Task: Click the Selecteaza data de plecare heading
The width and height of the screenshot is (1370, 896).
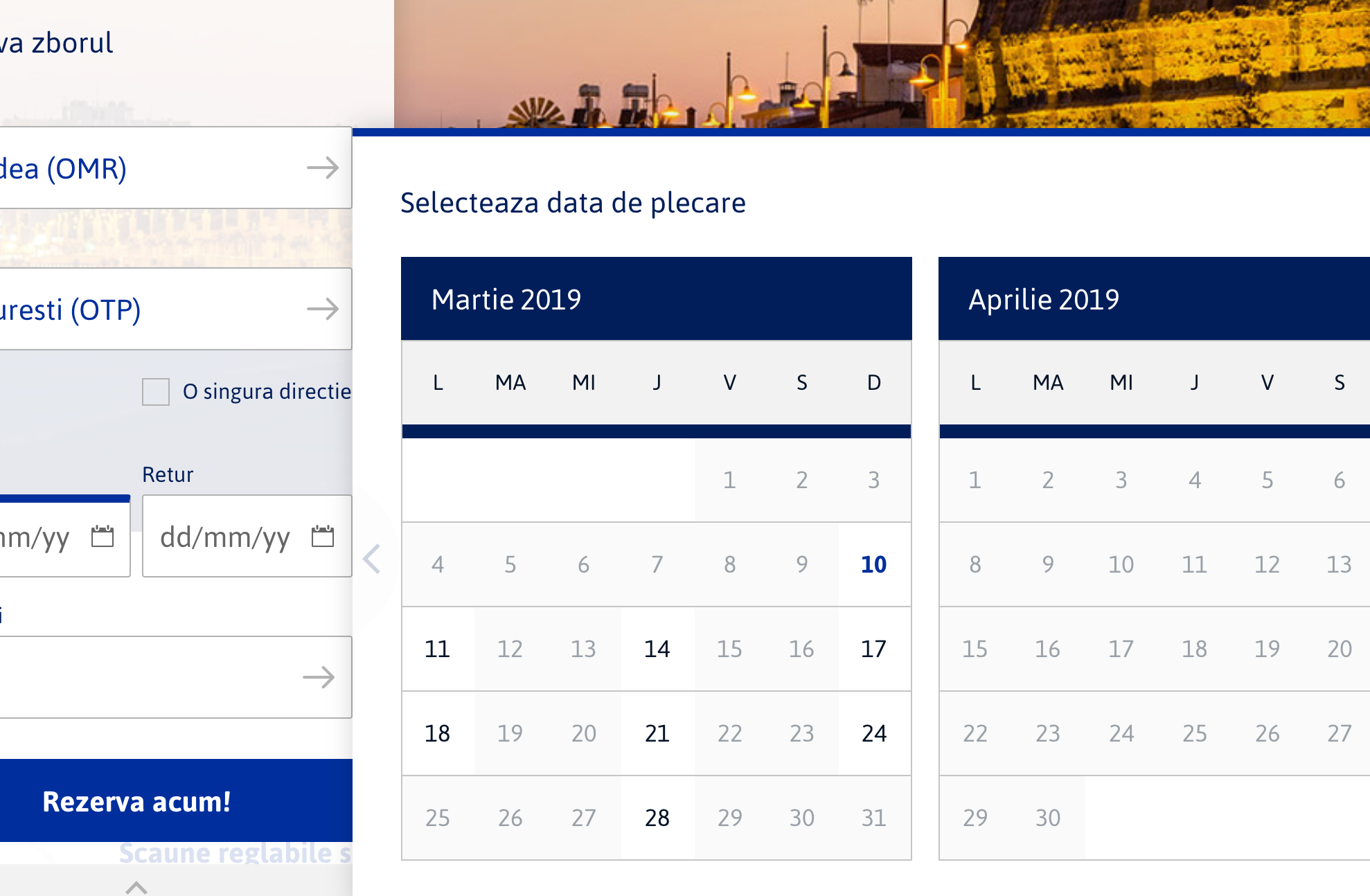Action: click(x=573, y=202)
